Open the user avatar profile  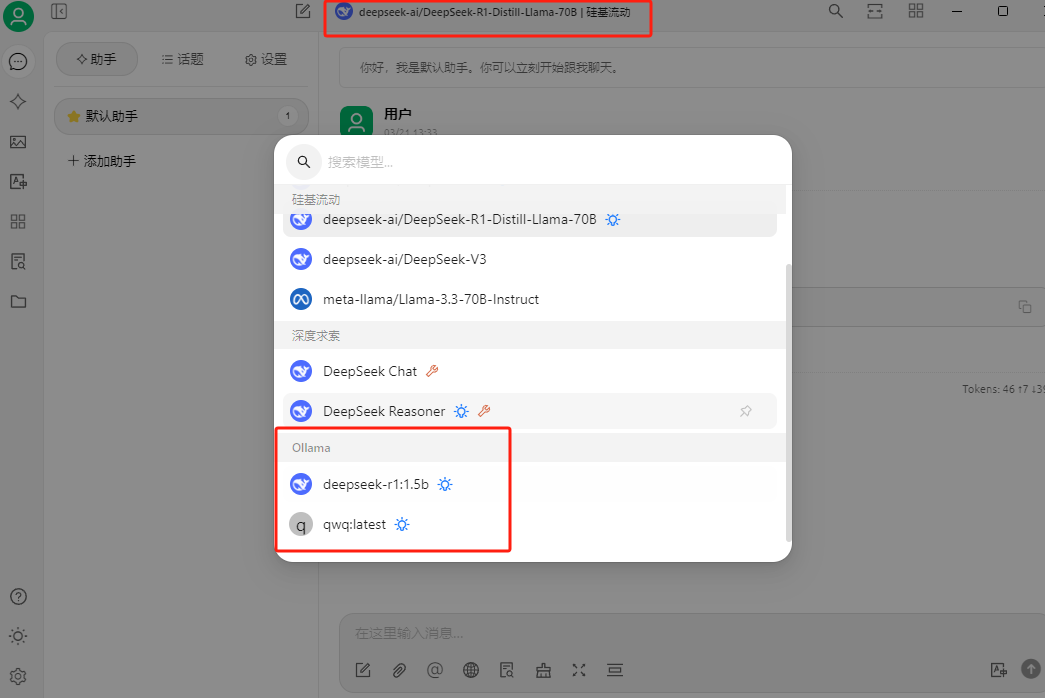click(x=19, y=16)
